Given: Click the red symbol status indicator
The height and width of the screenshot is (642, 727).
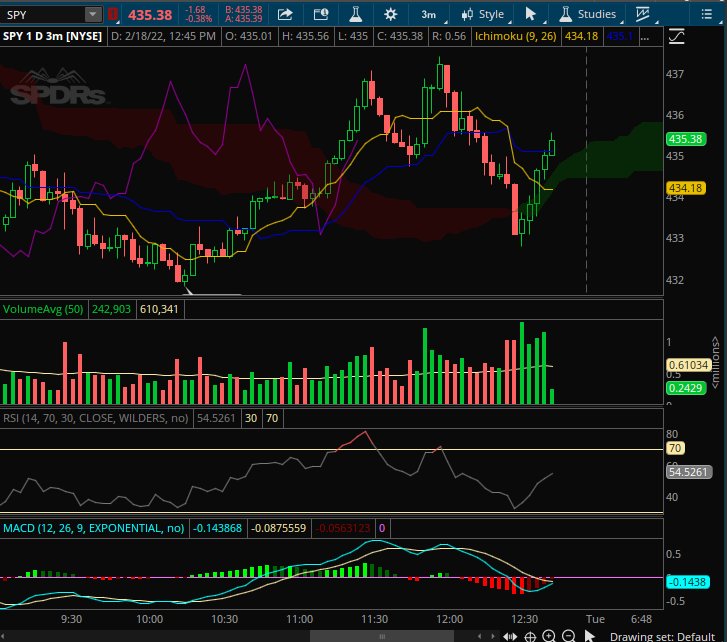Looking at the screenshot, I should 113,14.
